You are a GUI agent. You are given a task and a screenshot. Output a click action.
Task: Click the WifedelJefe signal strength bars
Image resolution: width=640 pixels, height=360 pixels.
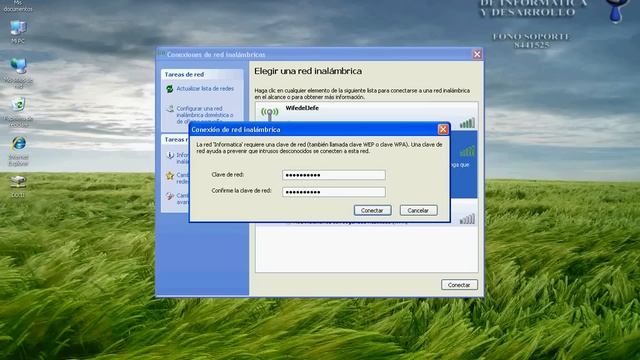click(467, 122)
